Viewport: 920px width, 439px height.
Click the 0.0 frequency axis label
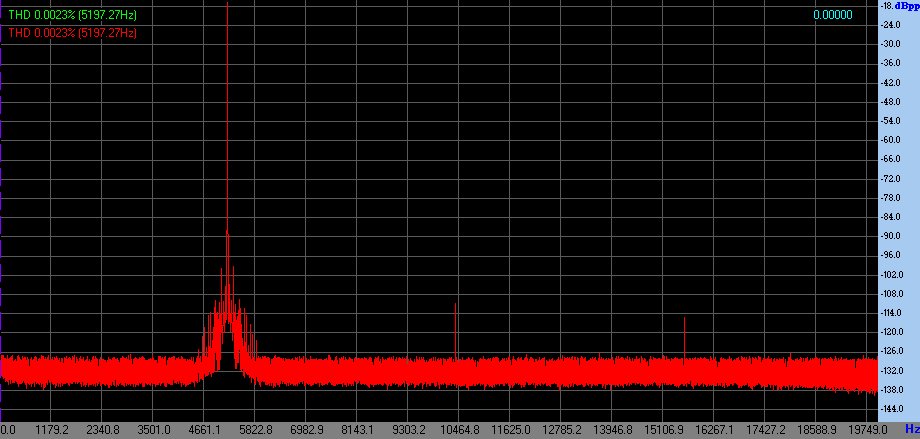click(x=9, y=430)
